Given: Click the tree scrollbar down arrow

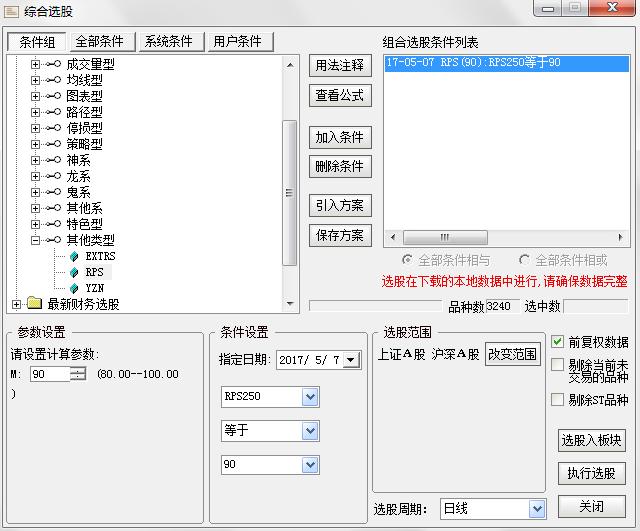Looking at the screenshot, I should pos(290,304).
